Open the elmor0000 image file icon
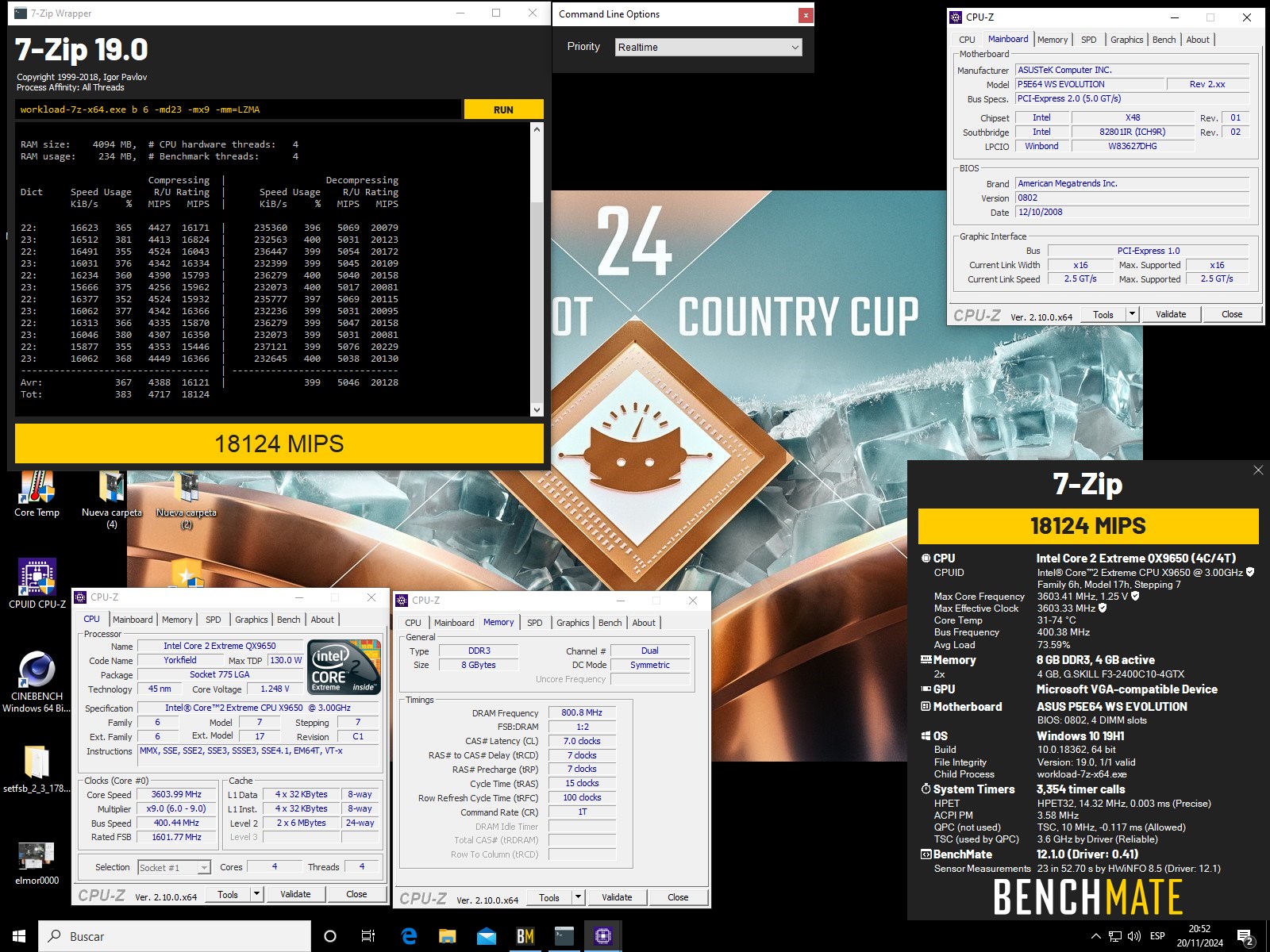 tap(37, 862)
